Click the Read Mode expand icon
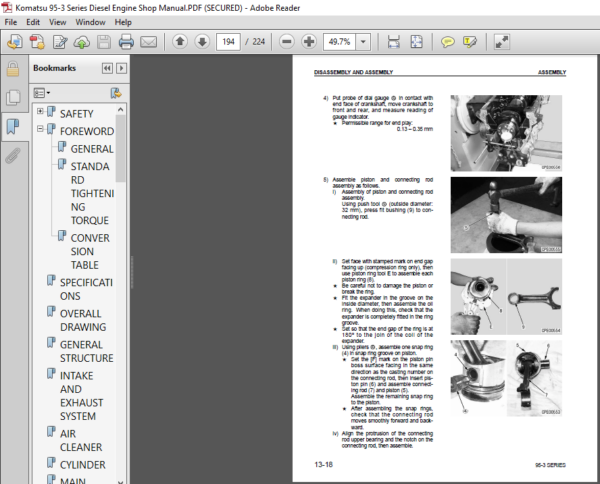Viewport: 600px width, 484px height. (502, 41)
